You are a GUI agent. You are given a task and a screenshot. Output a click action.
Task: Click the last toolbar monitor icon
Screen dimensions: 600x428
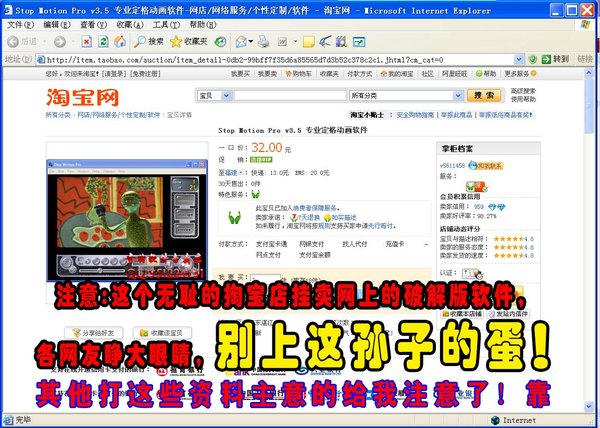pos(359,42)
